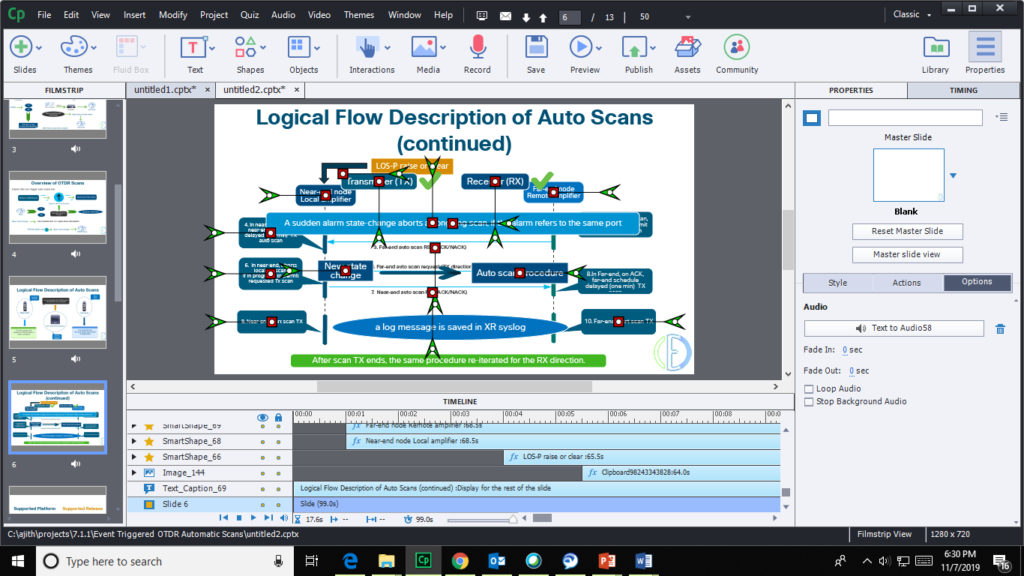This screenshot has width=1024, height=576.
Task: Open Word from the taskbar
Action: coord(643,561)
